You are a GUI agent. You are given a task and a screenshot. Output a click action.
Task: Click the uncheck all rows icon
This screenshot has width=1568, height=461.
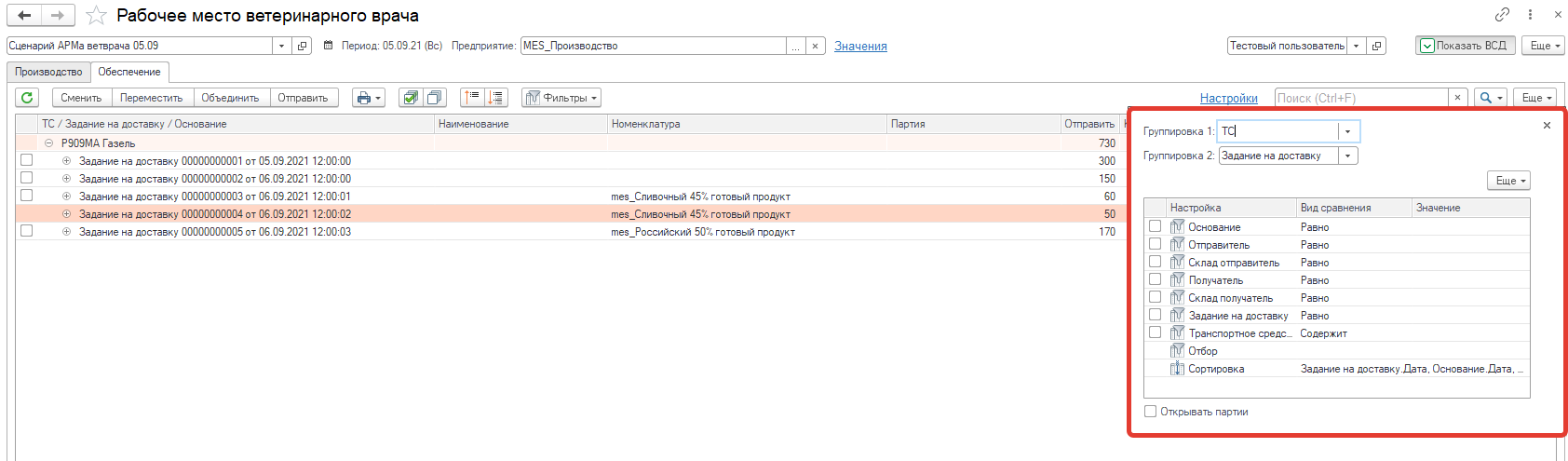click(x=434, y=98)
